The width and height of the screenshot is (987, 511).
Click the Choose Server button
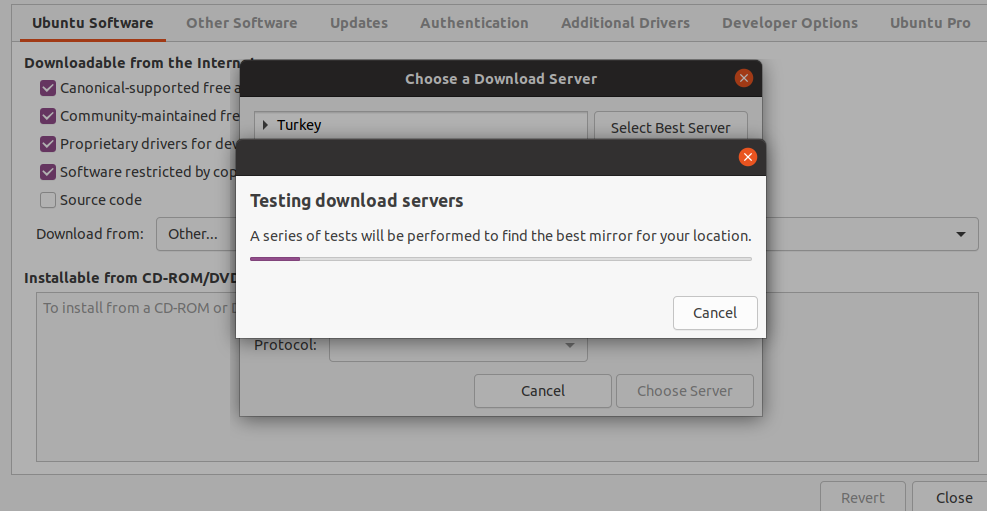click(x=684, y=391)
